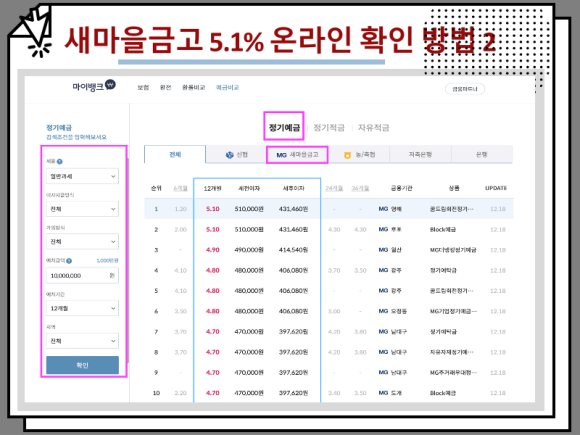Open the 지역 dropdown
Viewport: 580px width, 435px height.
[x=82, y=341]
